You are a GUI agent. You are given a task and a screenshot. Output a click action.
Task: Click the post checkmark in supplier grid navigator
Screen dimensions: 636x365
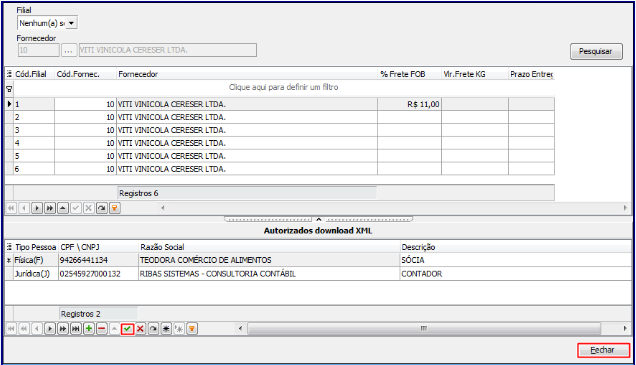point(76,208)
